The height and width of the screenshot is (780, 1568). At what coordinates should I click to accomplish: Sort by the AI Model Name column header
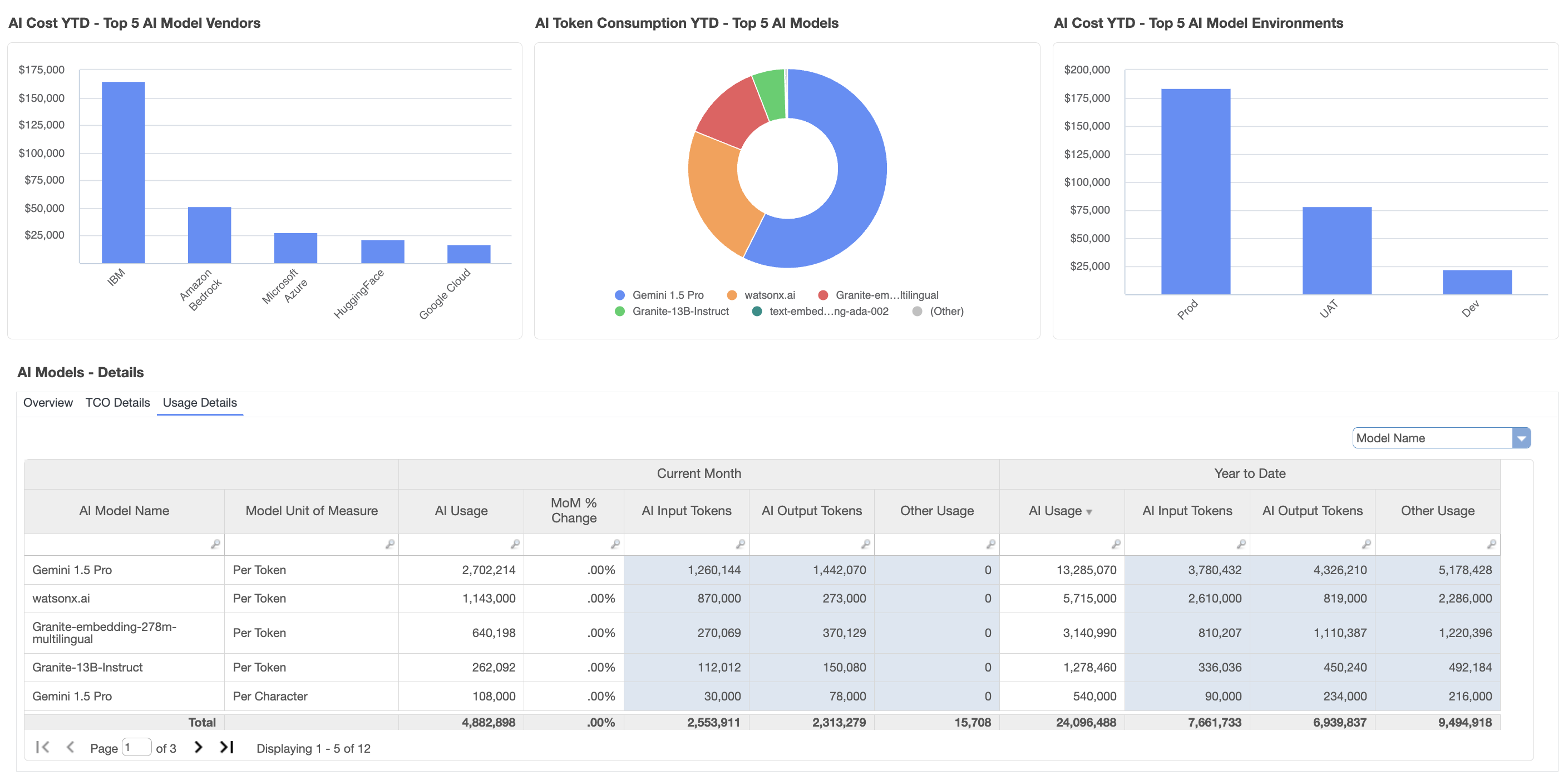click(124, 511)
